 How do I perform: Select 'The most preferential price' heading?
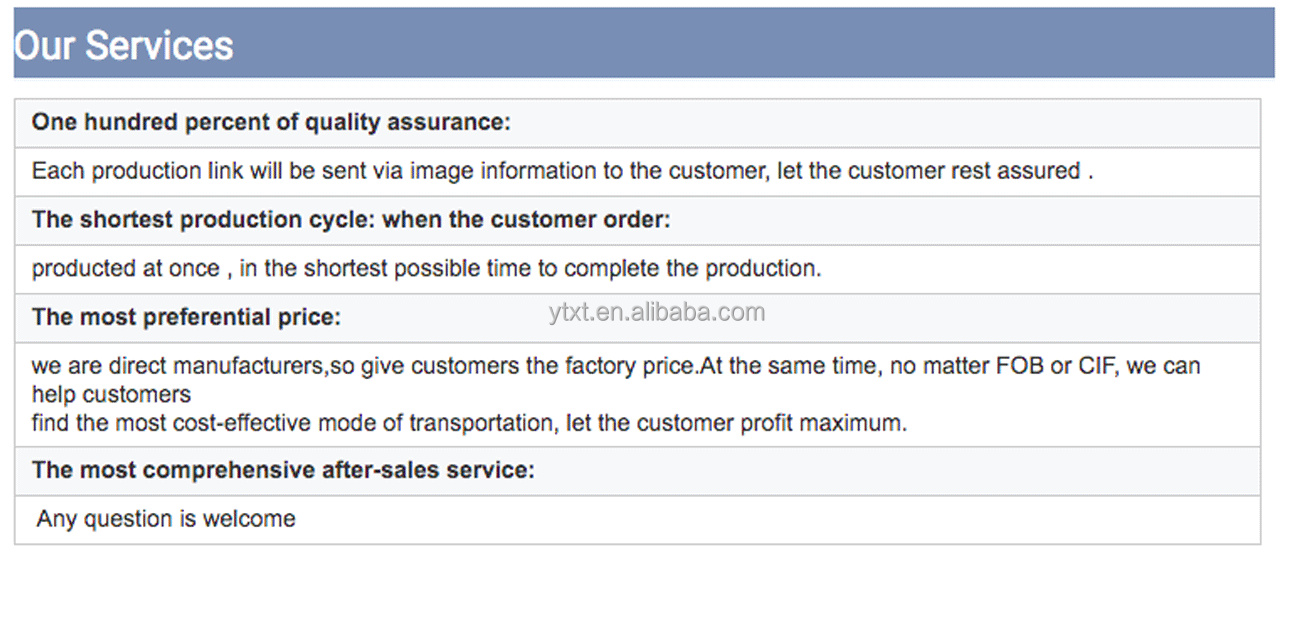tap(186, 318)
